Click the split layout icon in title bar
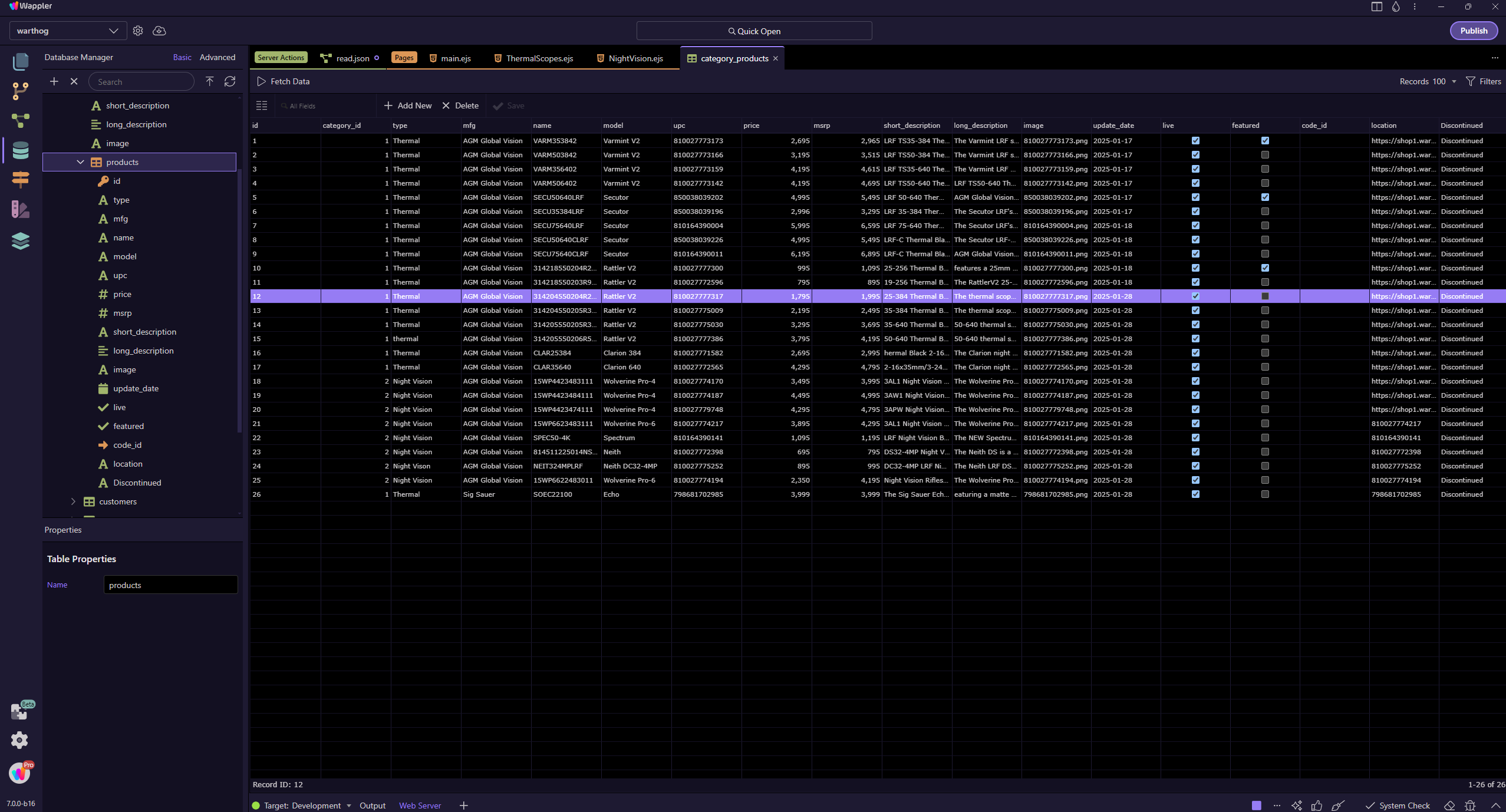 [x=1377, y=6]
